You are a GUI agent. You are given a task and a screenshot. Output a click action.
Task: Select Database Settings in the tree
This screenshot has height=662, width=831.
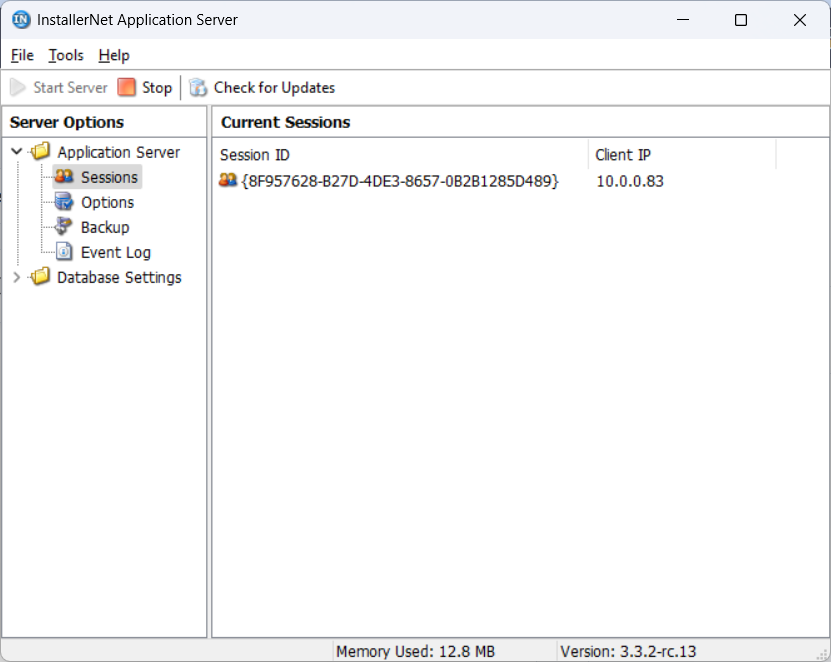point(119,277)
